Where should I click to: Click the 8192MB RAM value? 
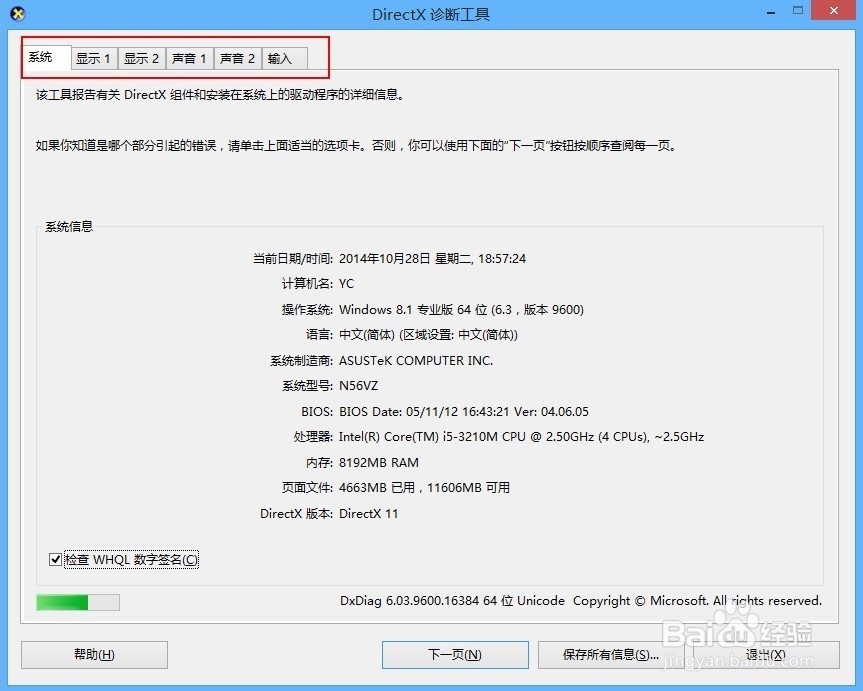click(x=379, y=463)
